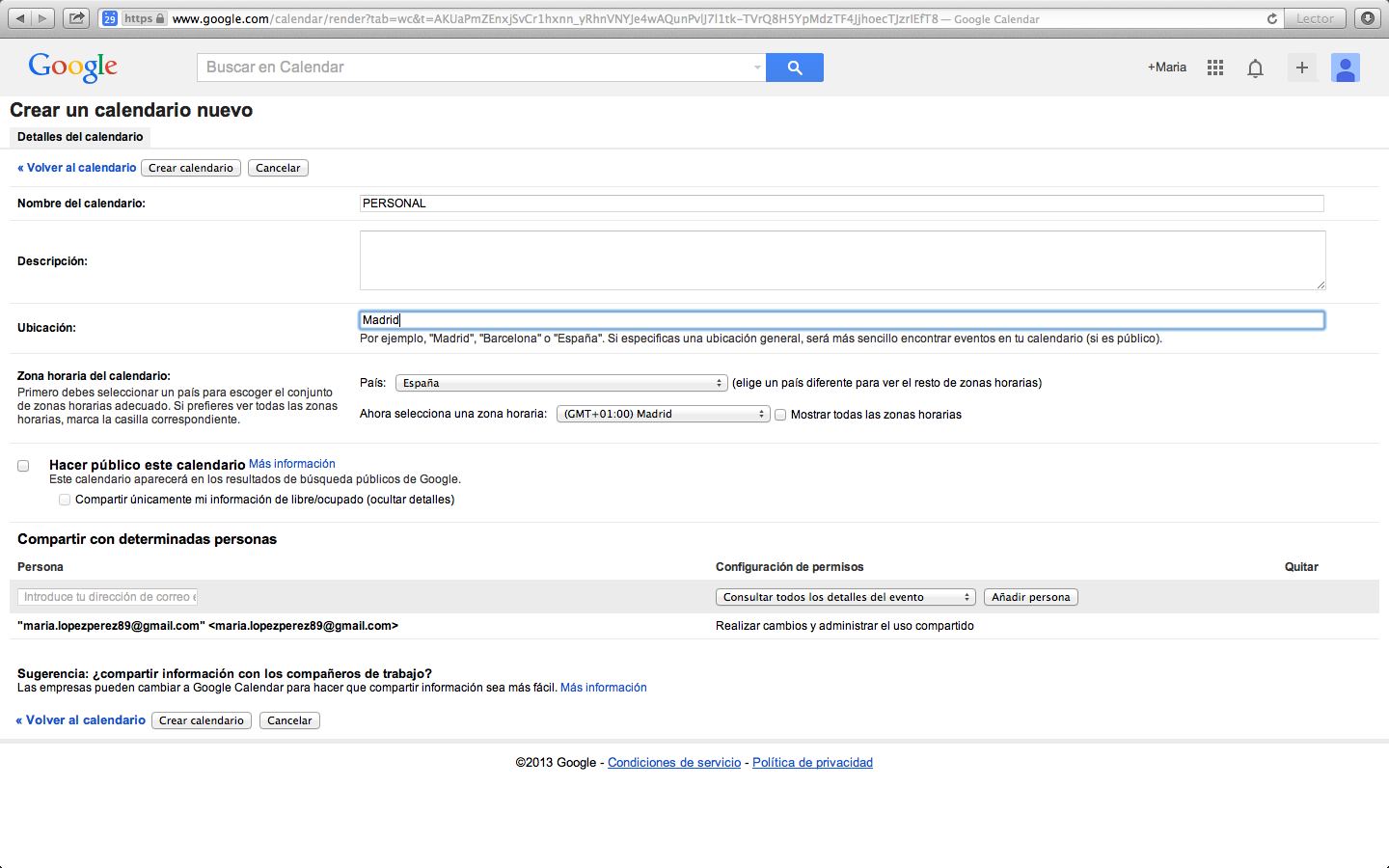Click the plus share icon

tap(1302, 68)
